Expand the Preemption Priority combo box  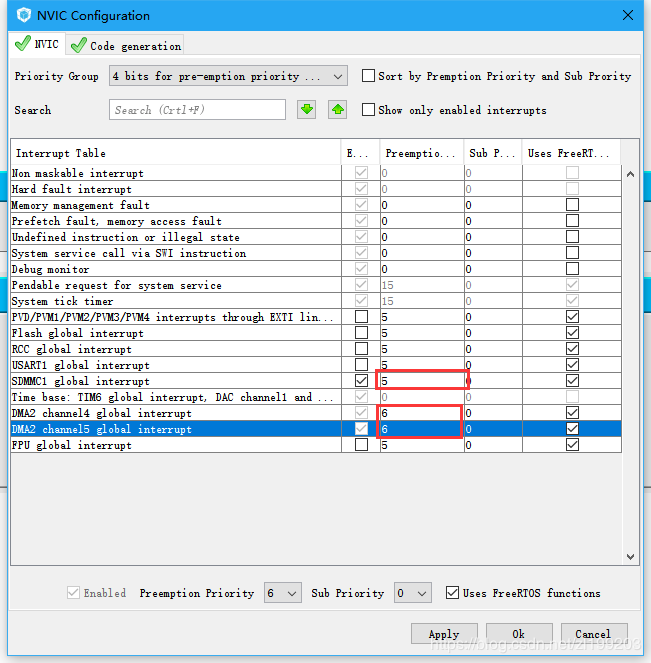point(282,593)
